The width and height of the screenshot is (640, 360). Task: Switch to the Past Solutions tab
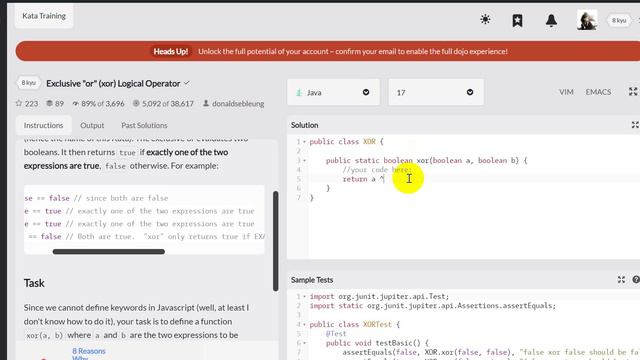tap(144, 125)
